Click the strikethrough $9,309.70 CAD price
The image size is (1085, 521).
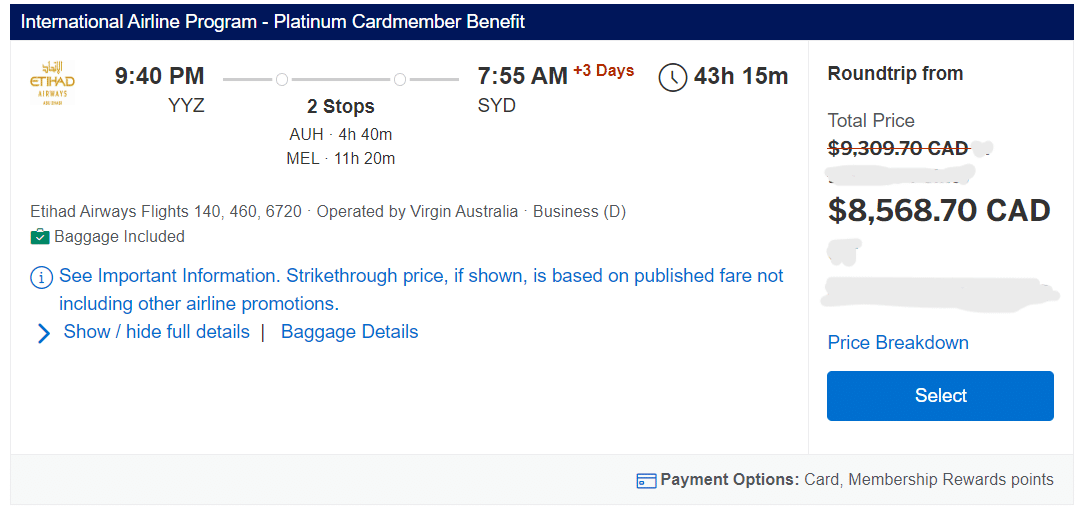898,149
